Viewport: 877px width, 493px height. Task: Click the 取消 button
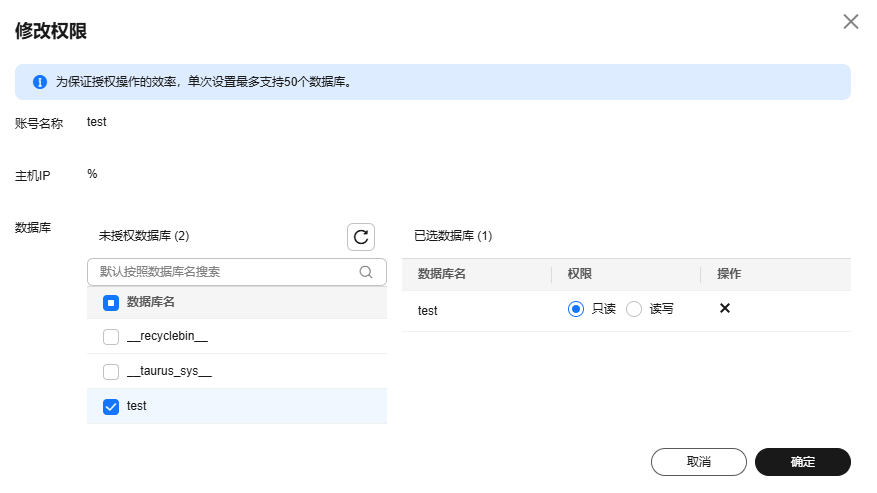(698, 462)
